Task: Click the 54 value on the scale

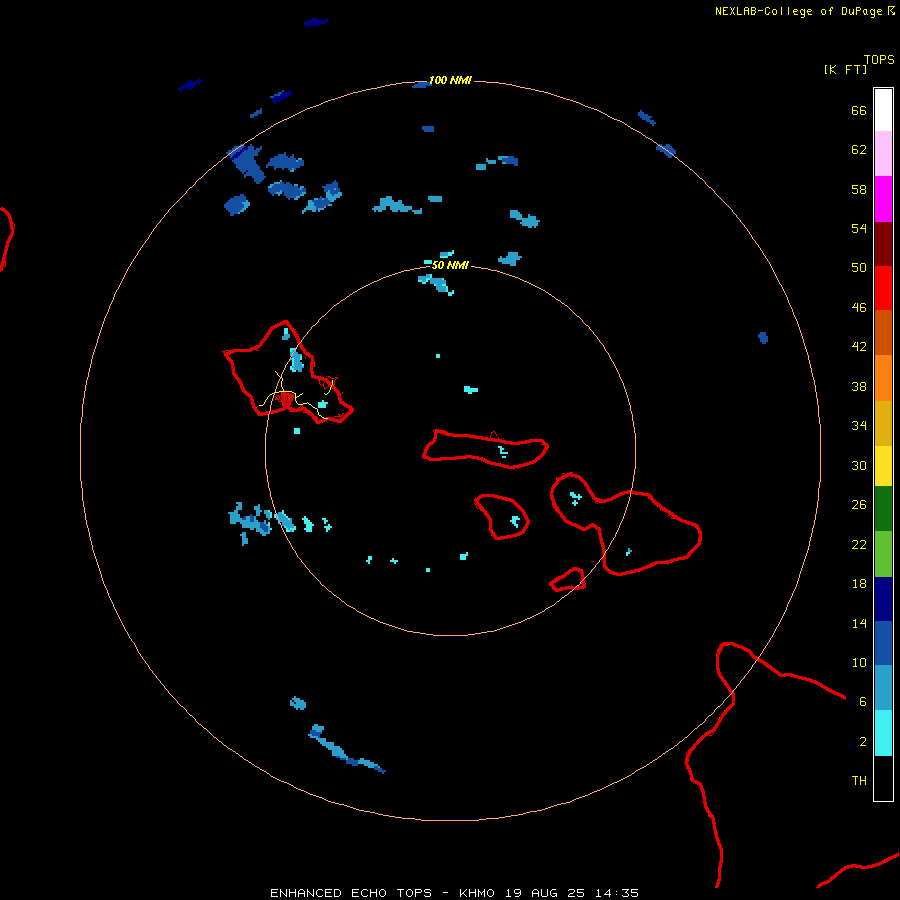Action: pyautogui.click(x=859, y=228)
